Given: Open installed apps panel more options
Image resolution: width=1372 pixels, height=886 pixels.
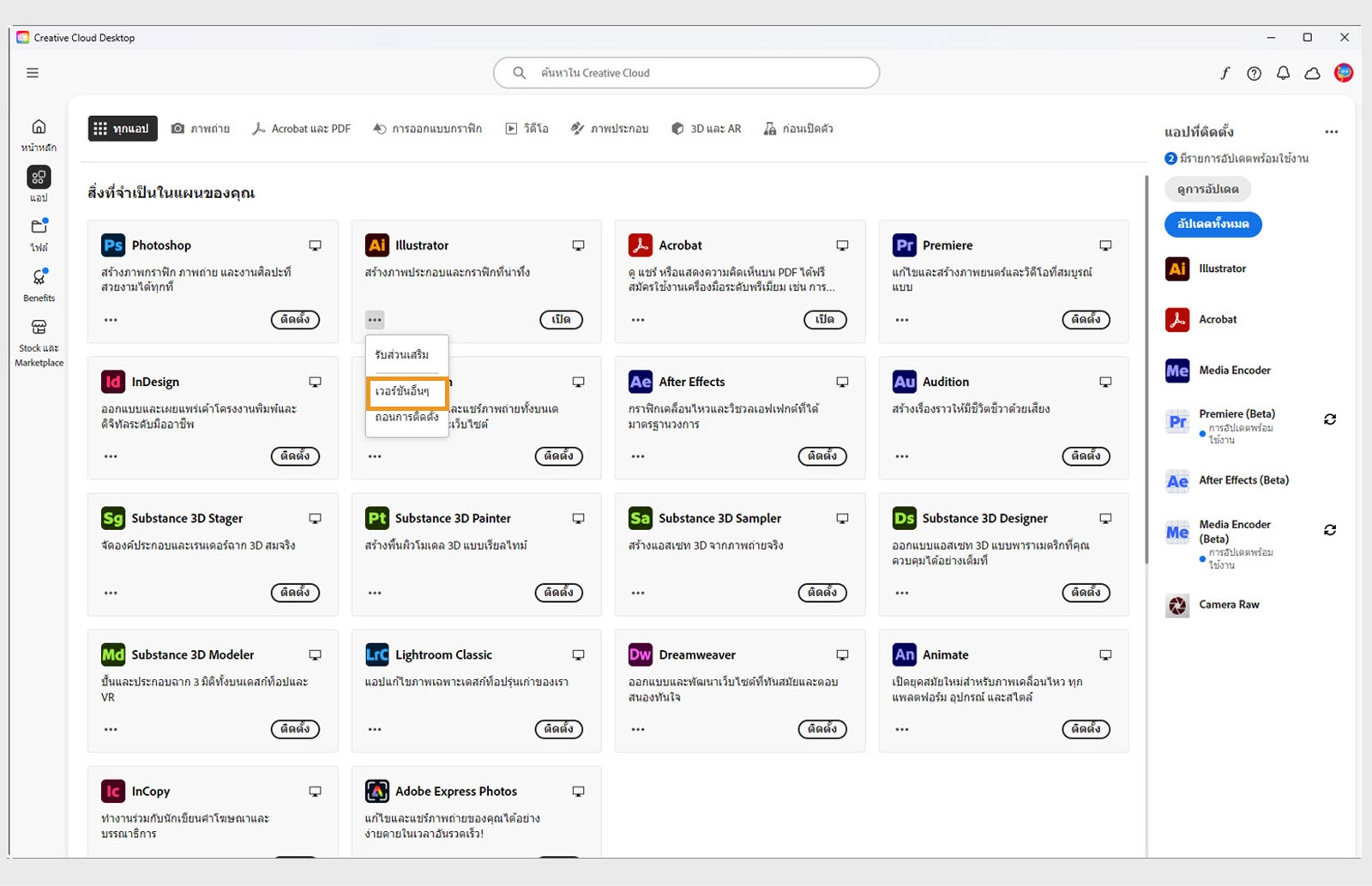Looking at the screenshot, I should [x=1331, y=132].
